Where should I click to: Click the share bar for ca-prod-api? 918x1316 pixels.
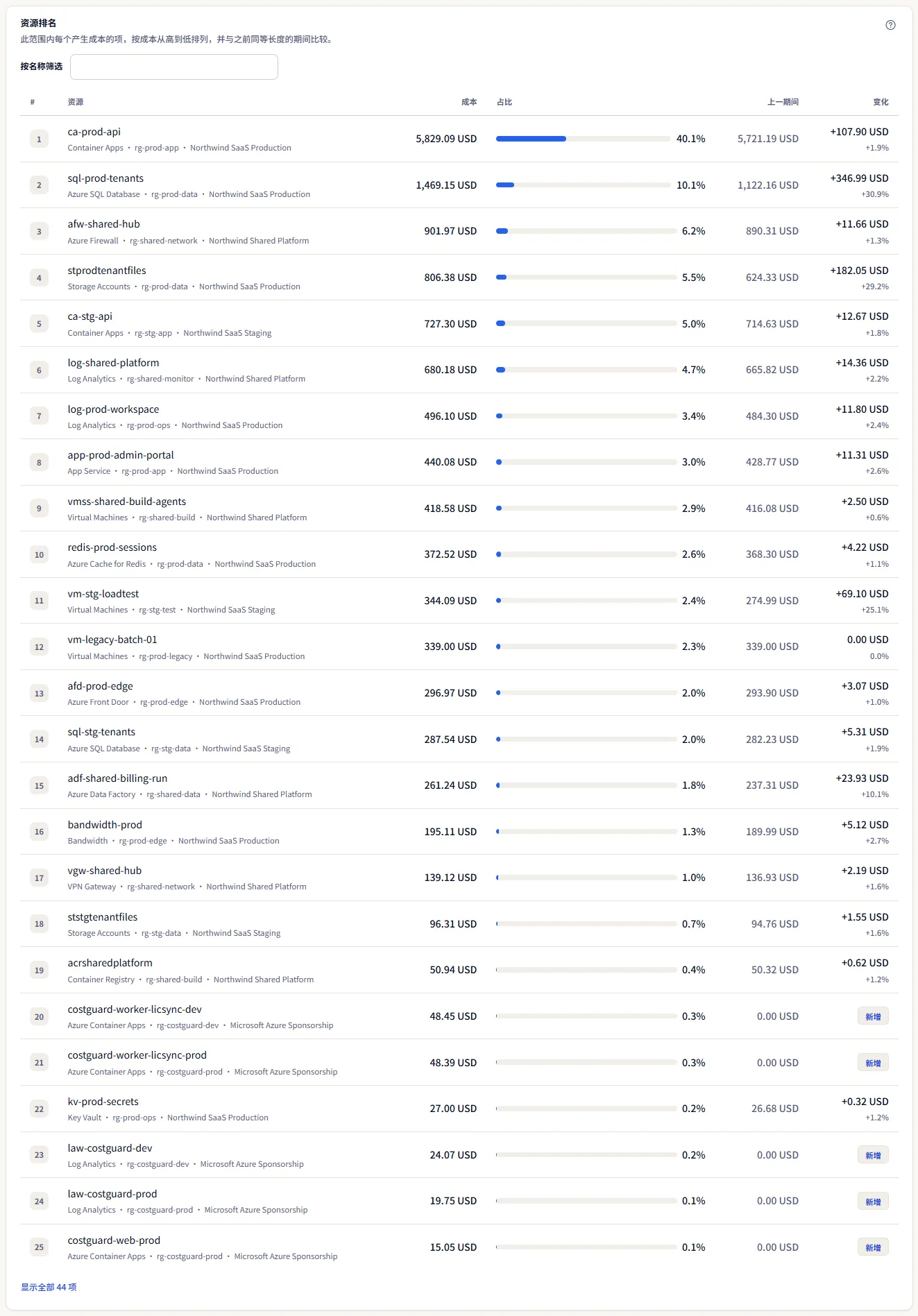pos(586,139)
